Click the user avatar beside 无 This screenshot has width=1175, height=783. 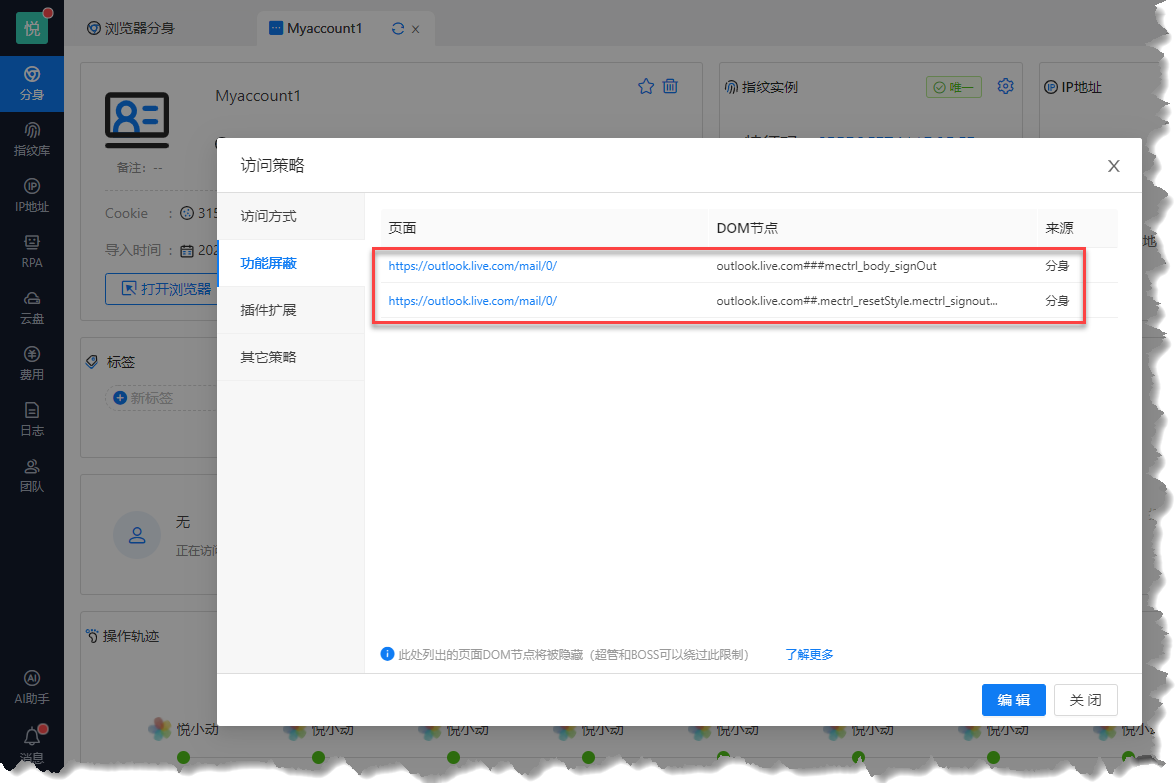tap(137, 536)
